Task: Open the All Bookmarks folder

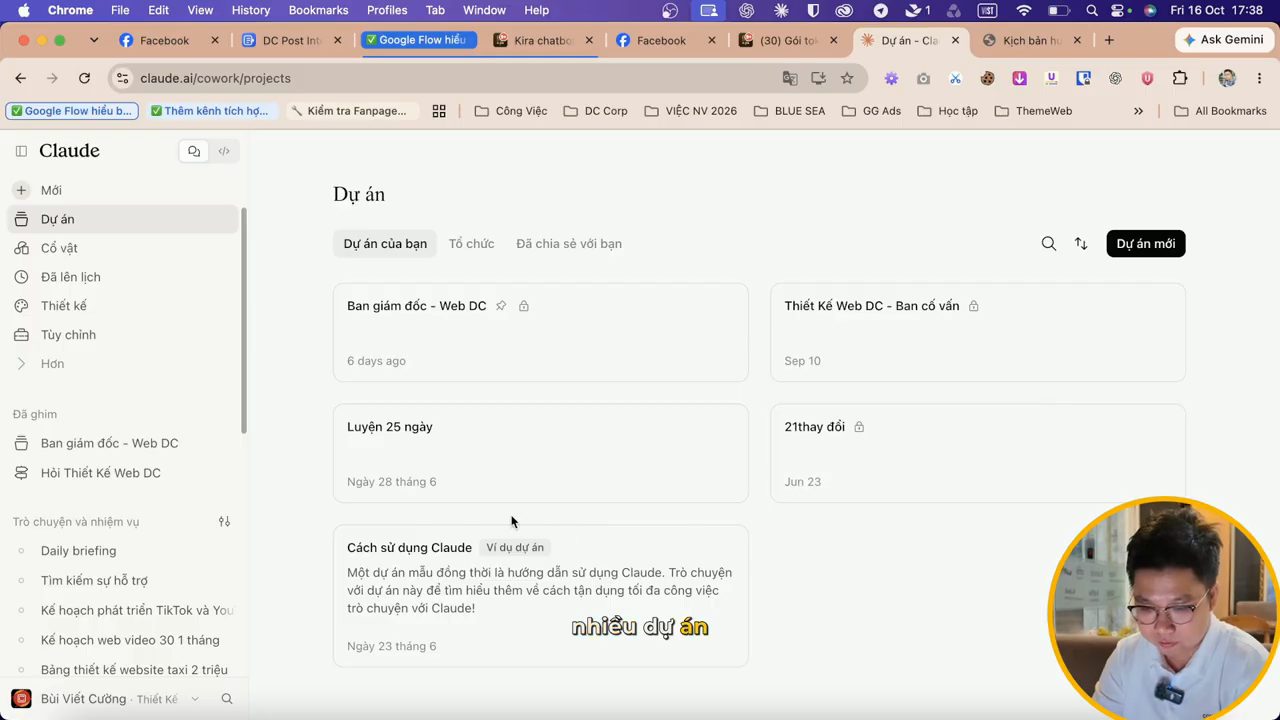Action: [1220, 111]
